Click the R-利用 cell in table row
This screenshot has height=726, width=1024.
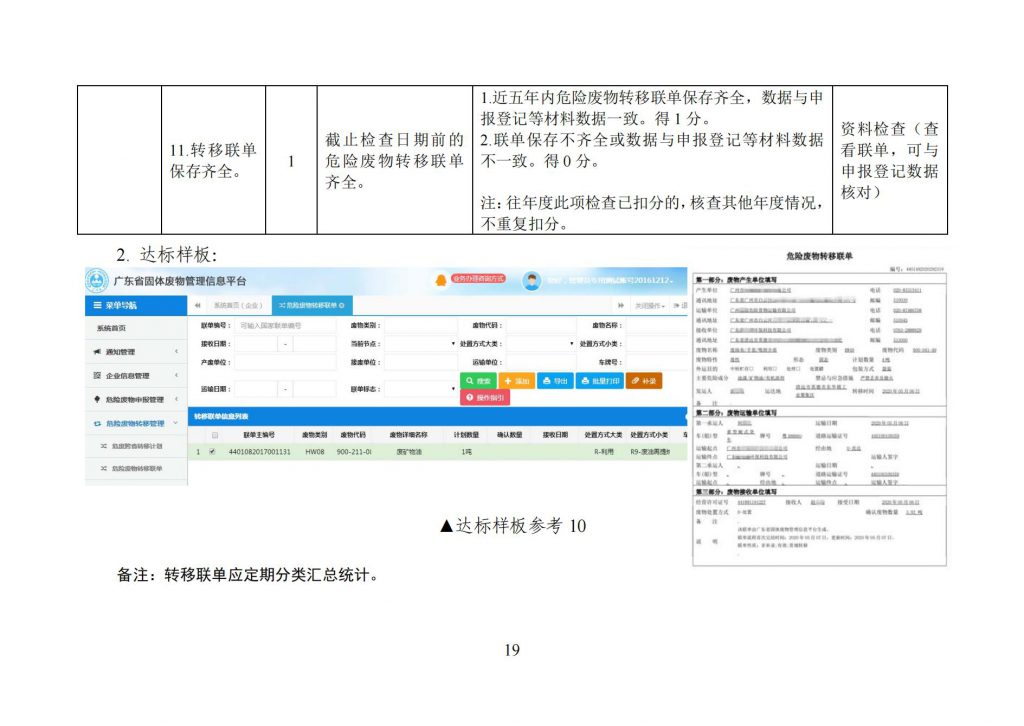(x=603, y=452)
